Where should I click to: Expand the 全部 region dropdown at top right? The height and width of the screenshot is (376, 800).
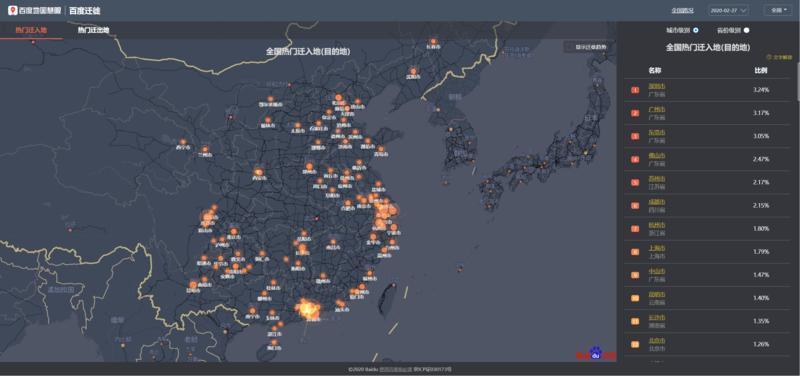click(x=778, y=10)
